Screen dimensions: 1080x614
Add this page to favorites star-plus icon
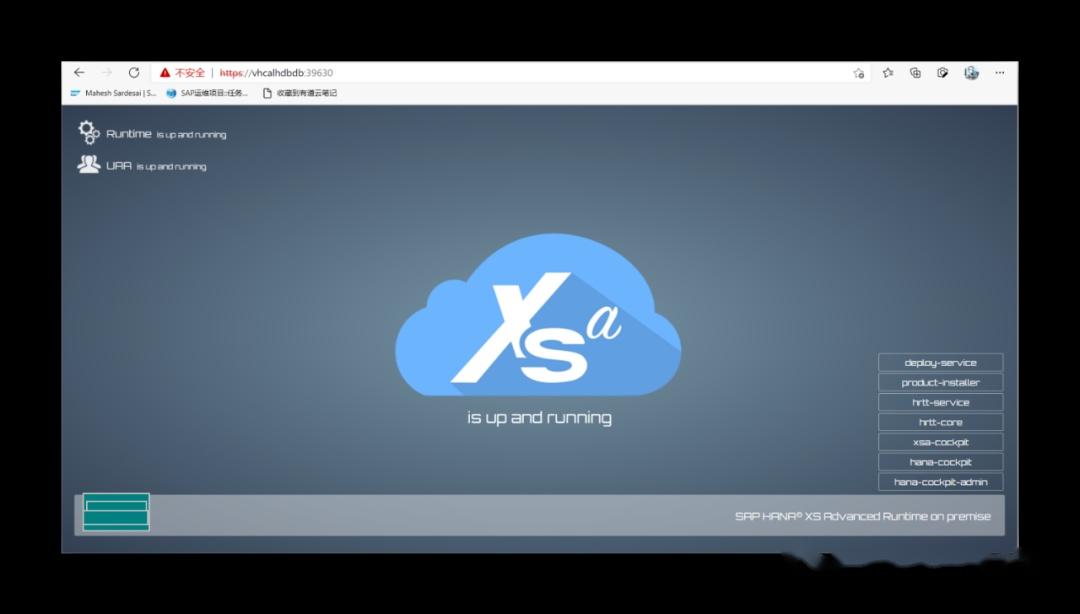[858, 73]
